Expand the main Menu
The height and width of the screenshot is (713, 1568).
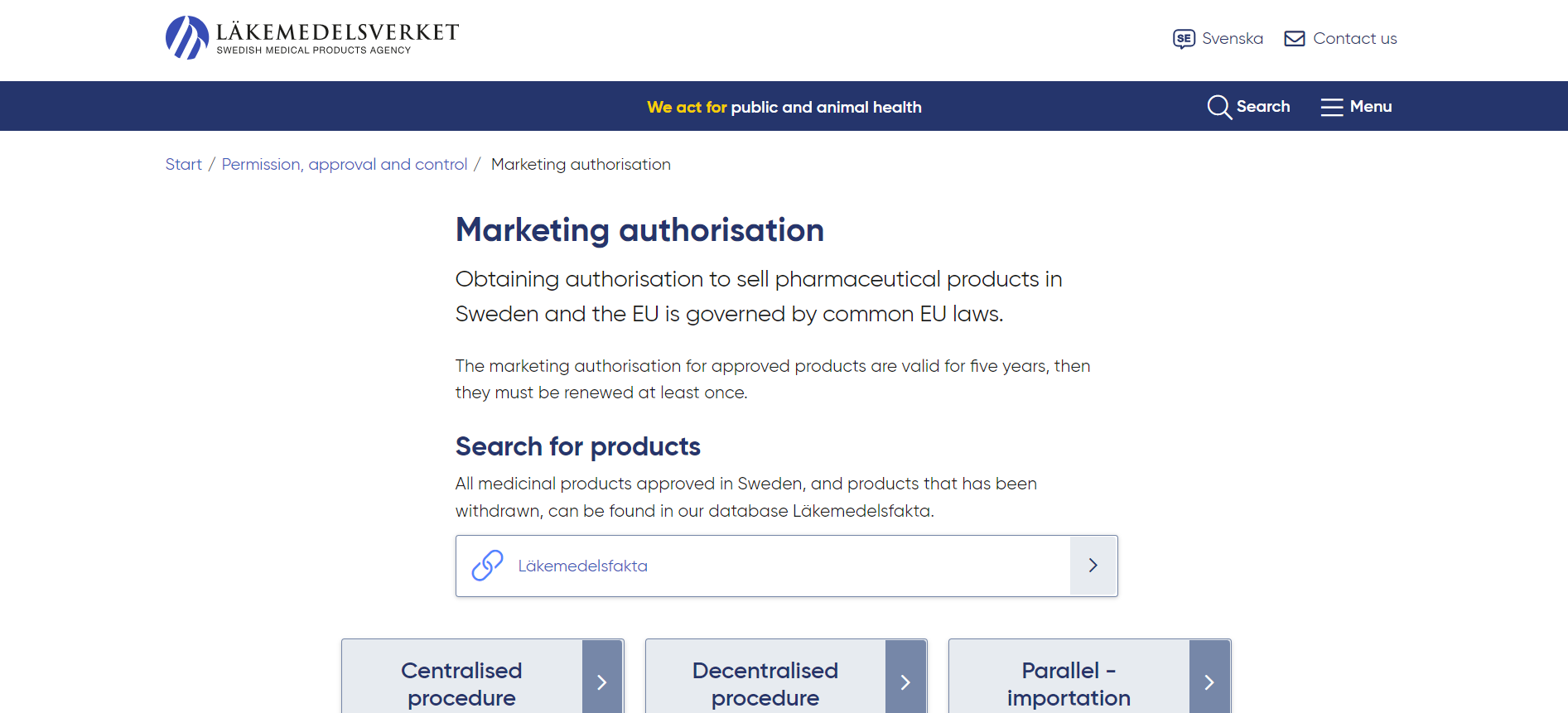1370,107
